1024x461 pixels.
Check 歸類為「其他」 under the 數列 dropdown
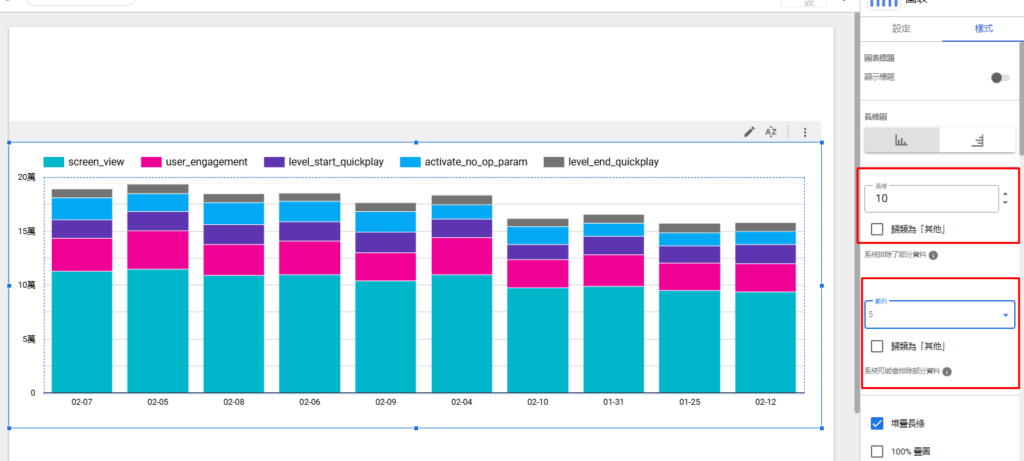(877, 346)
